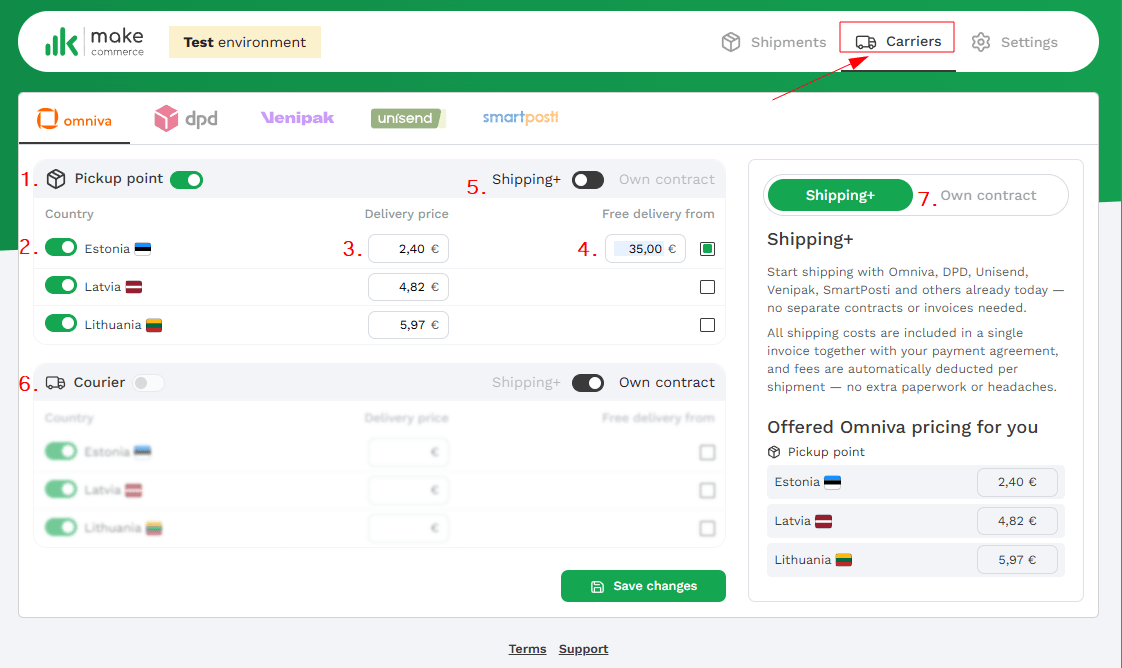The width and height of the screenshot is (1122, 668).
Task: Toggle Estonia pickup point delivery off
Action: (x=61, y=248)
